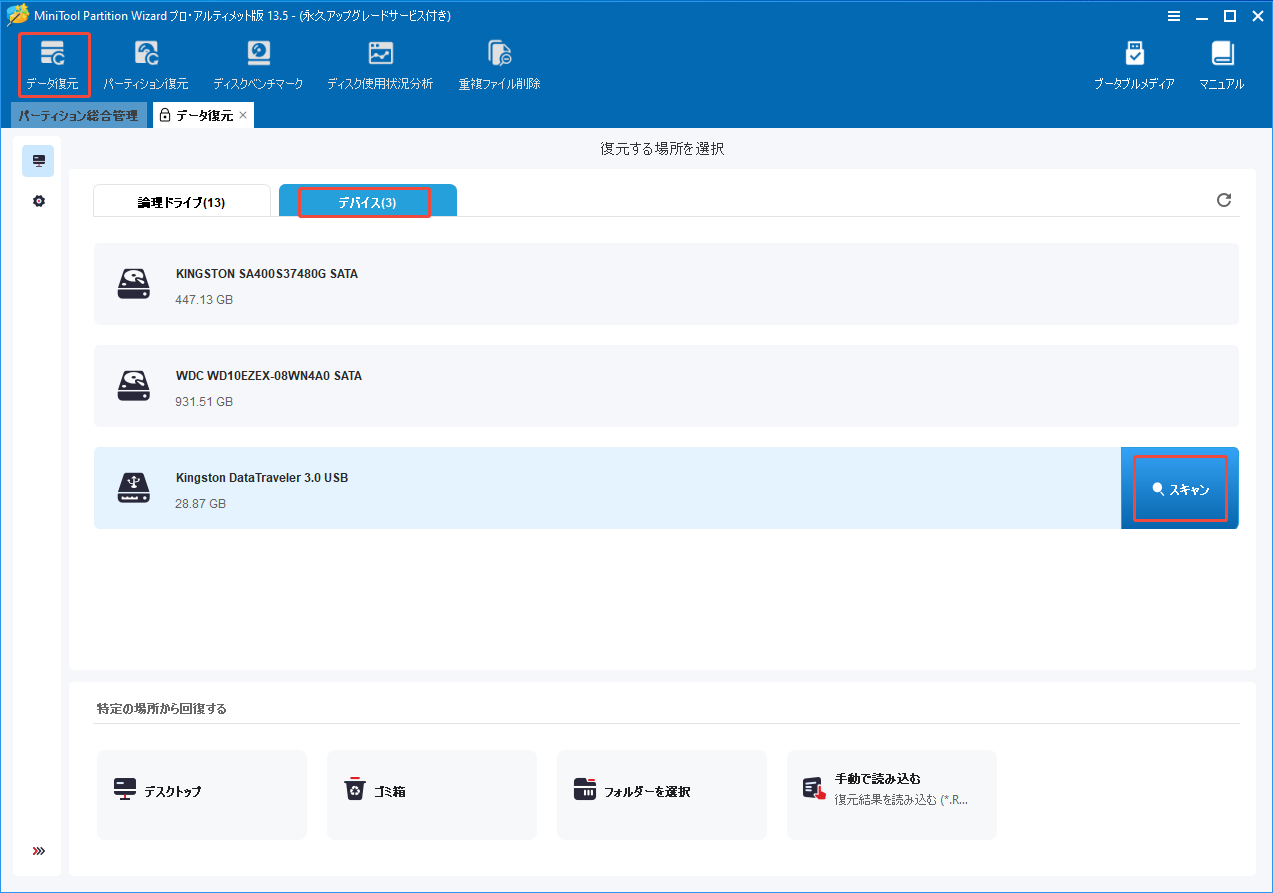This screenshot has width=1273, height=893.
Task: Open the settings gear in the sidebar
Action: click(37, 200)
